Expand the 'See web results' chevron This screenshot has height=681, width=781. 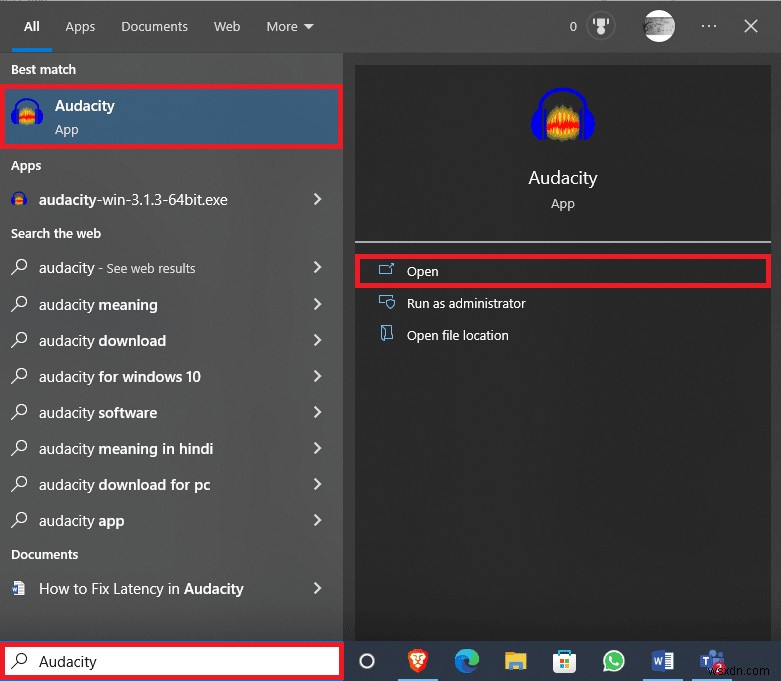tap(317, 267)
